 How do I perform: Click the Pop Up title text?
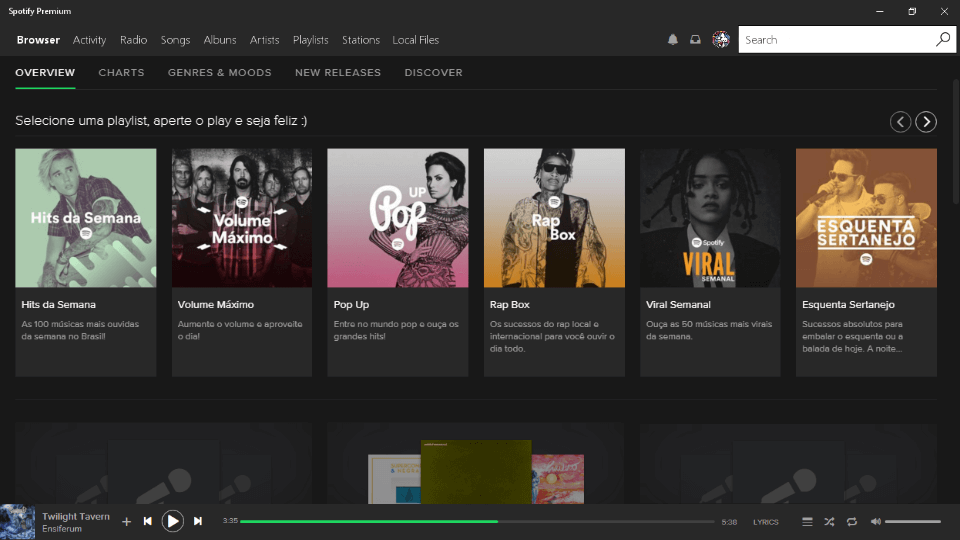tap(351, 305)
